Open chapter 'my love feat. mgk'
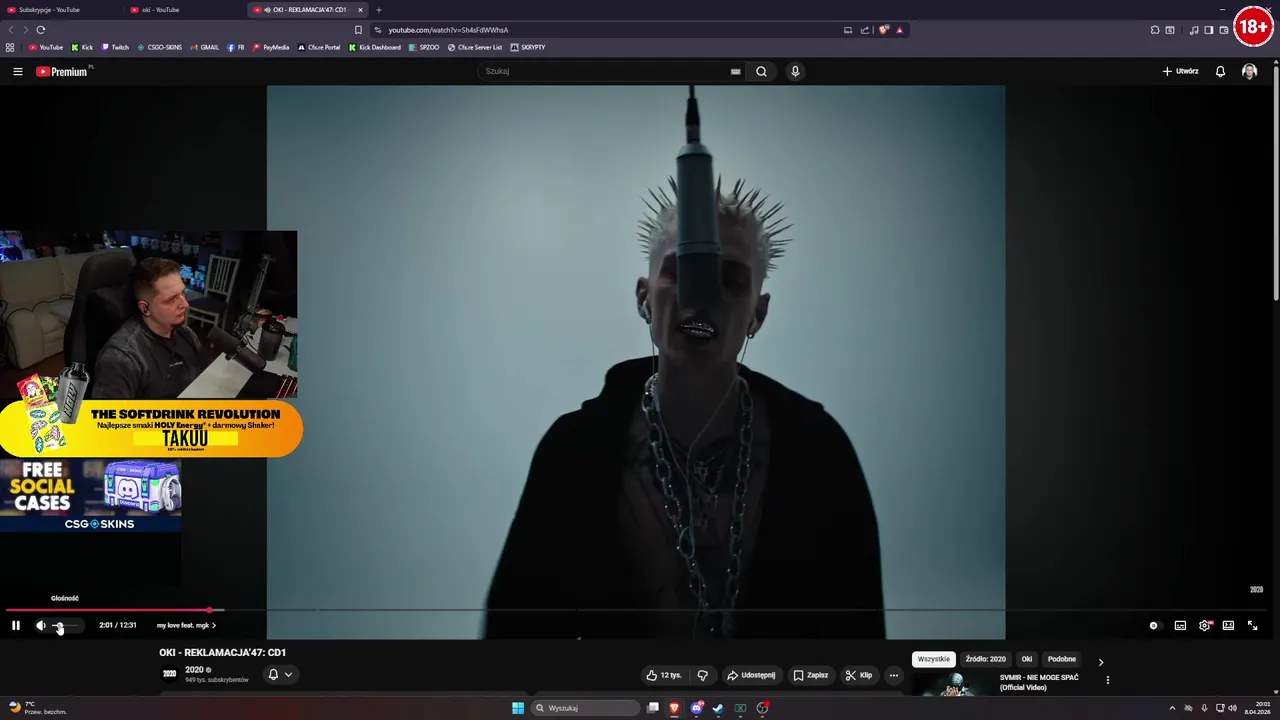Image resolution: width=1280 pixels, height=720 pixels. pyautogui.click(x=186, y=625)
